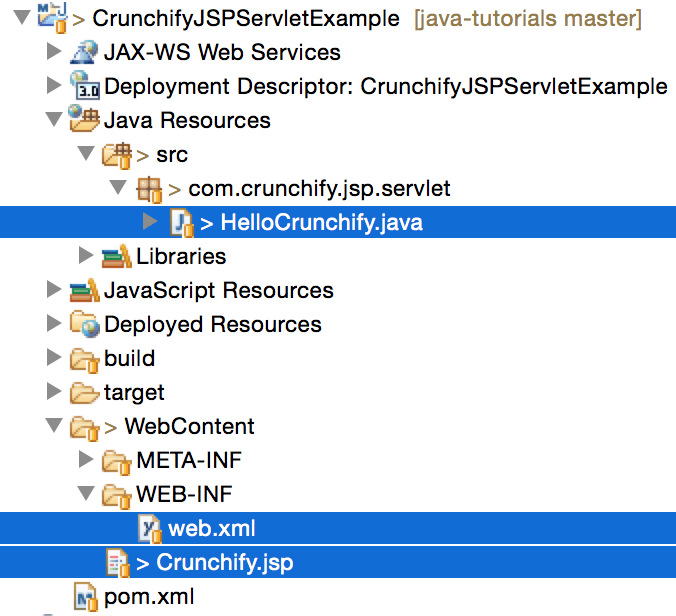Collapse the CrunchifyJSPServletExample project root

[21, 18]
